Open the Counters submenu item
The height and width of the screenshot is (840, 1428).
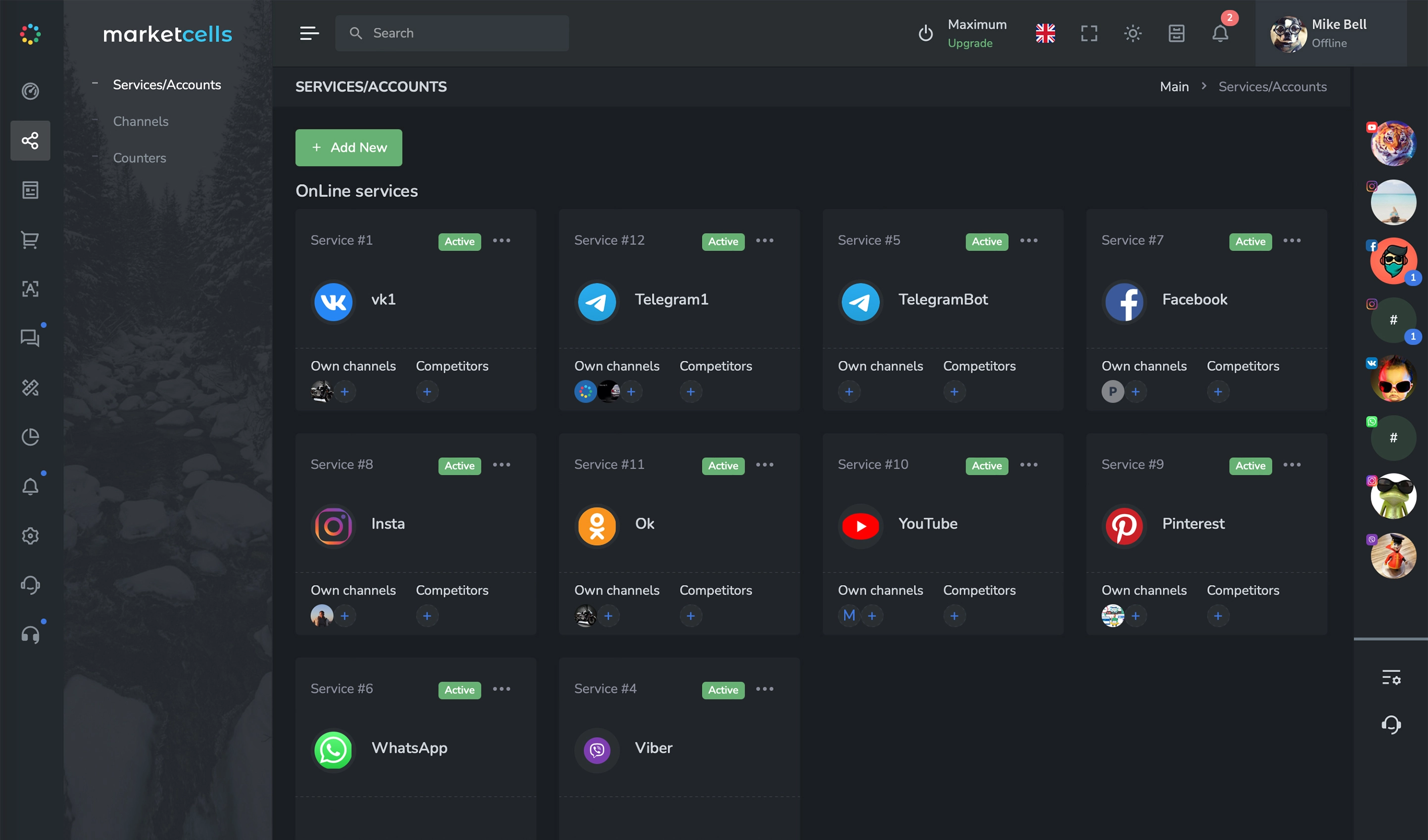[140, 158]
